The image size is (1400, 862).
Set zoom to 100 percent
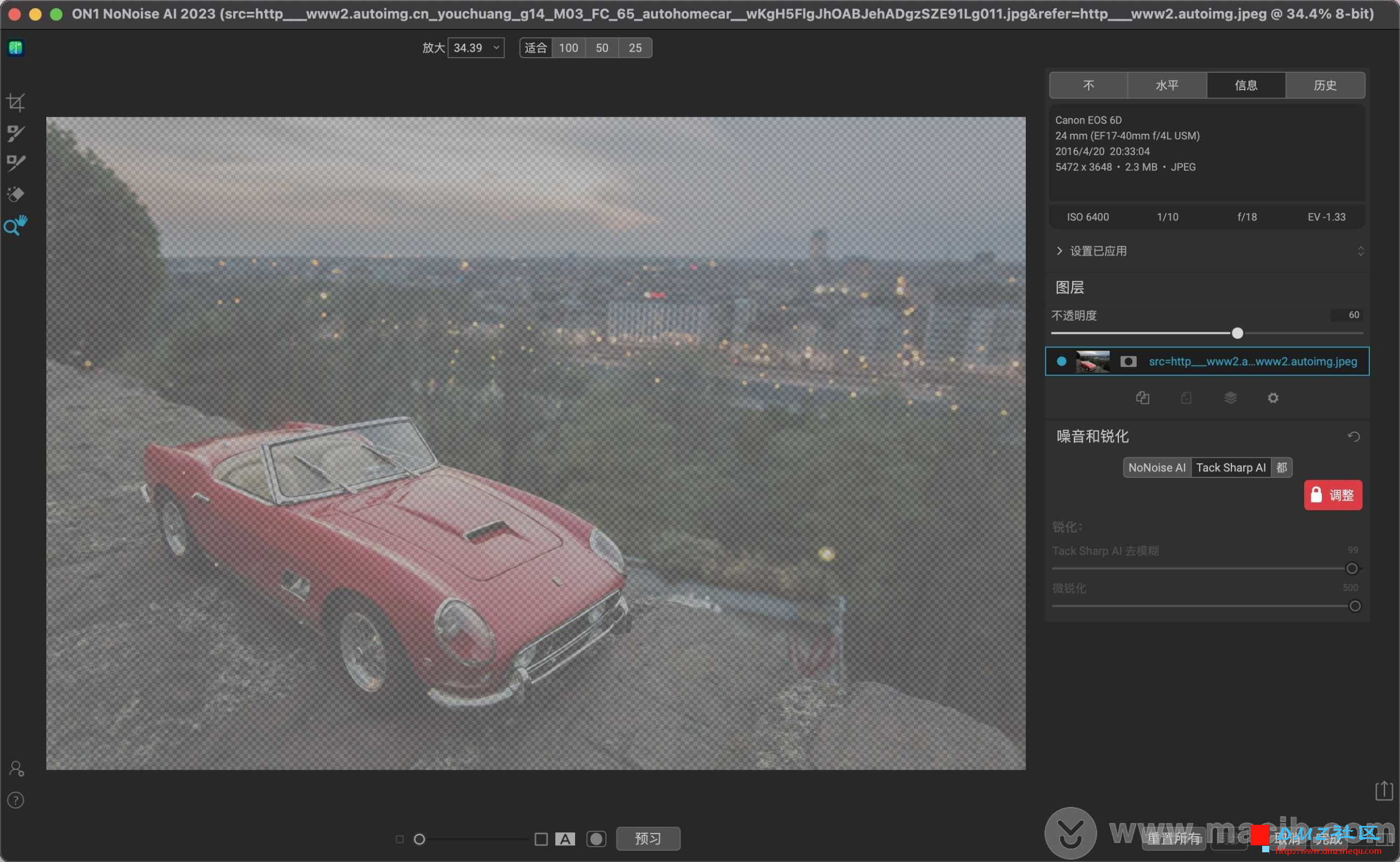pyautogui.click(x=569, y=48)
